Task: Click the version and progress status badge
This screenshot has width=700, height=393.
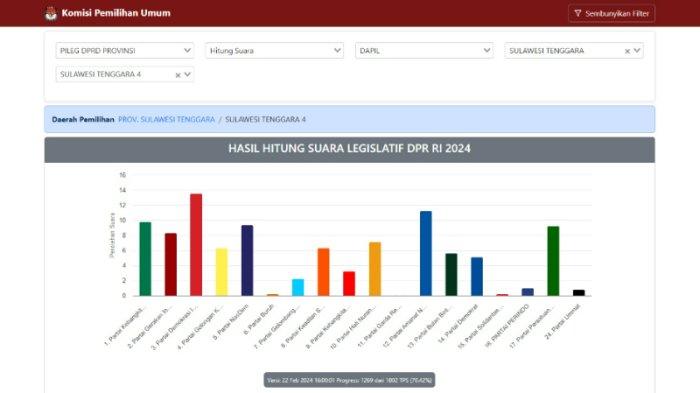Action: tap(350, 380)
